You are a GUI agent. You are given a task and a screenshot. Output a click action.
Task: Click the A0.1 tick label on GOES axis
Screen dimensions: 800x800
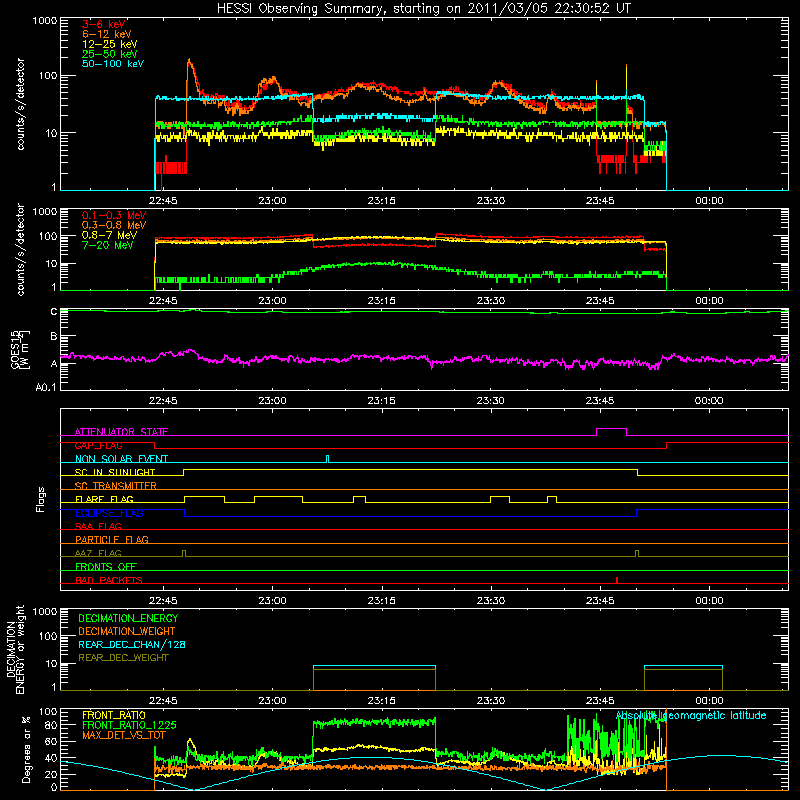[46, 388]
